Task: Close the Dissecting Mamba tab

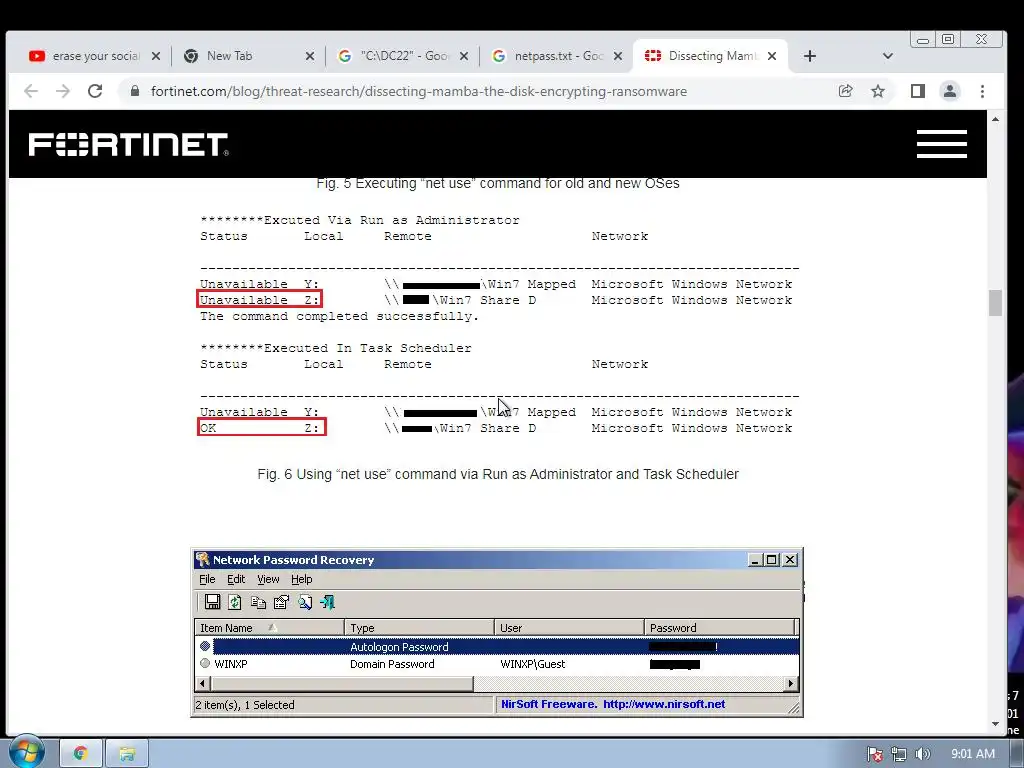Action: [772, 56]
